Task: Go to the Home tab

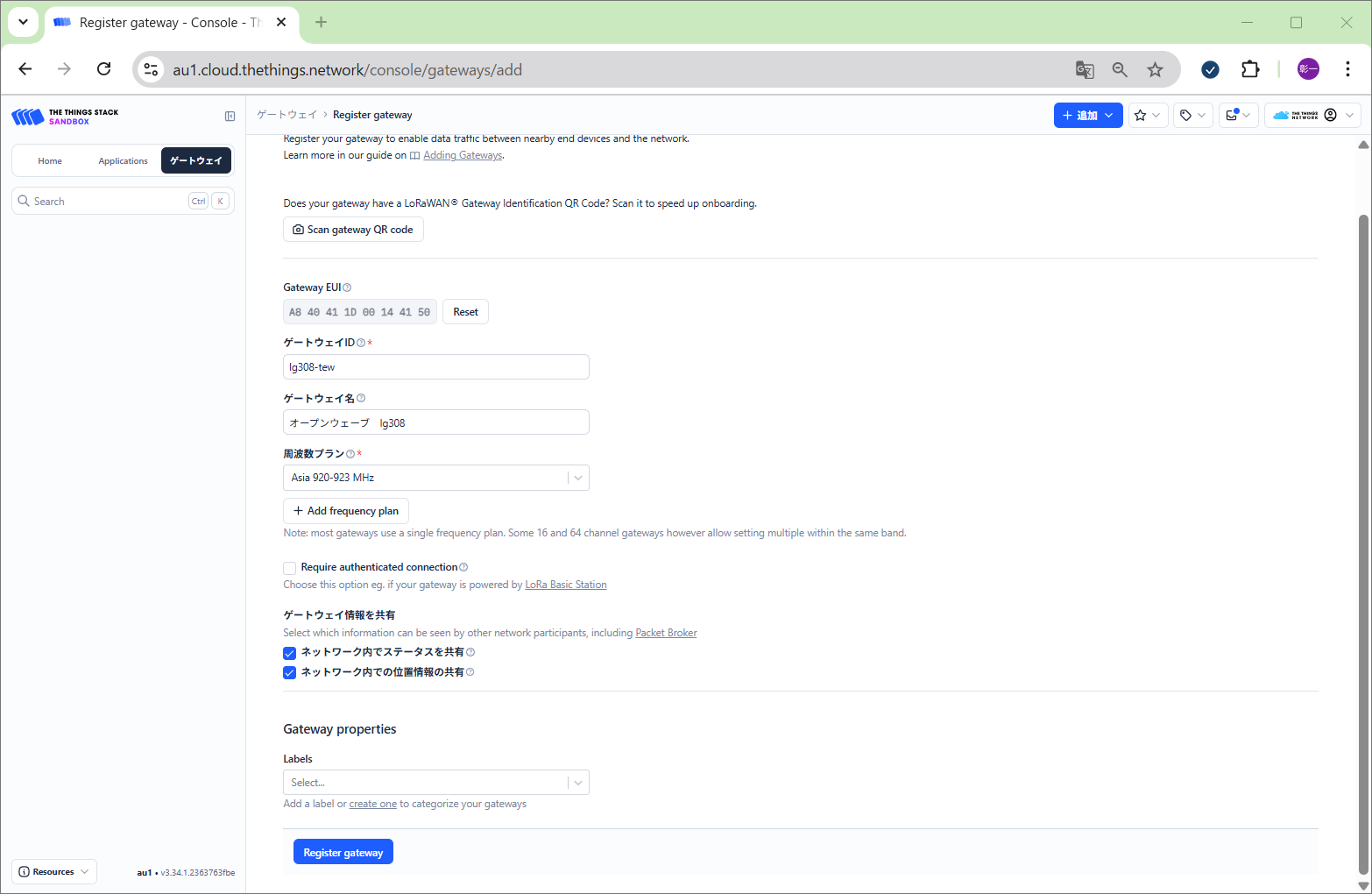Action: (50, 161)
